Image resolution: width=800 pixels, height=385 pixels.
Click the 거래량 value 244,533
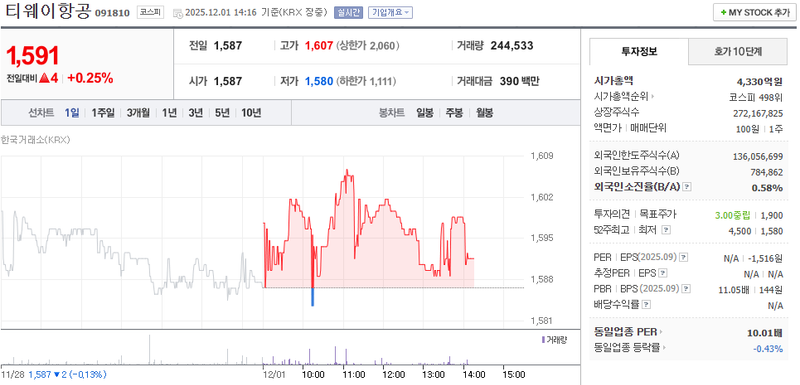pos(512,46)
